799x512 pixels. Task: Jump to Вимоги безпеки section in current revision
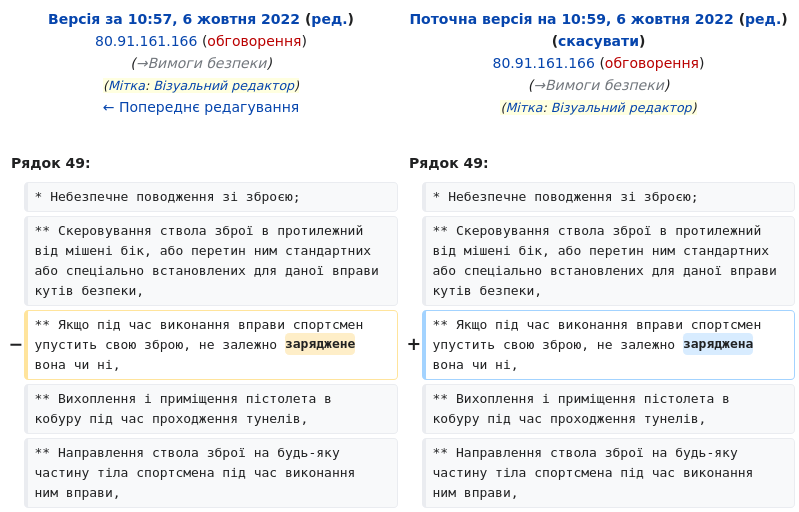point(599,85)
